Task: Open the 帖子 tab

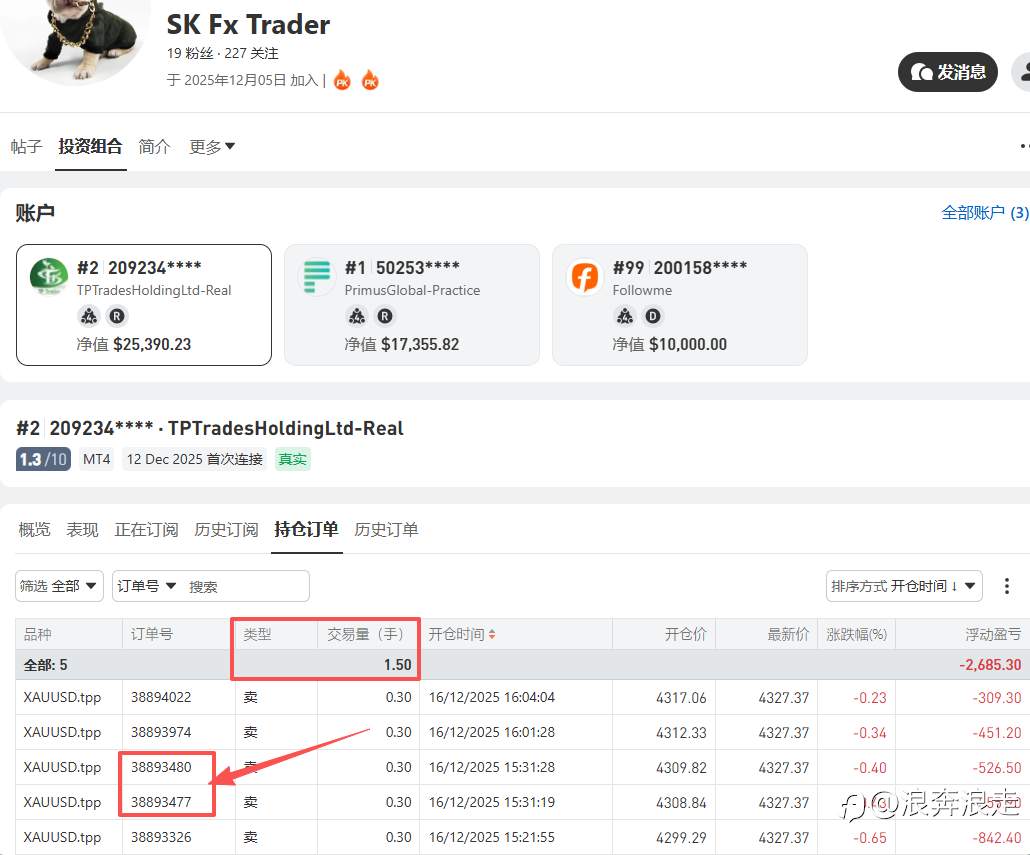Action: pyautogui.click(x=27, y=146)
